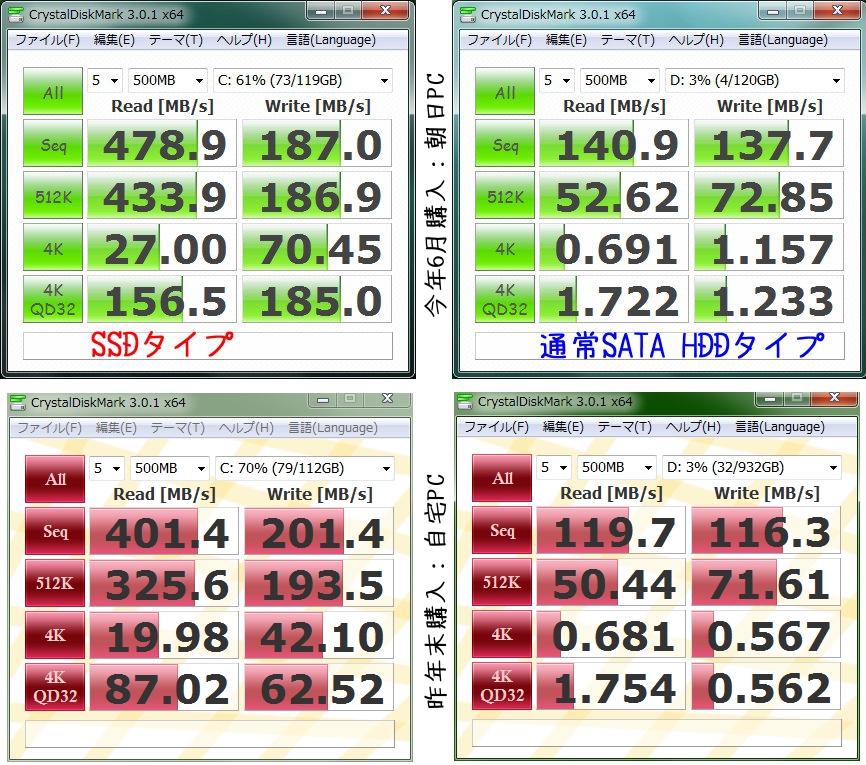
Task: Click the green 4K button beside 27.00
Action: point(53,249)
